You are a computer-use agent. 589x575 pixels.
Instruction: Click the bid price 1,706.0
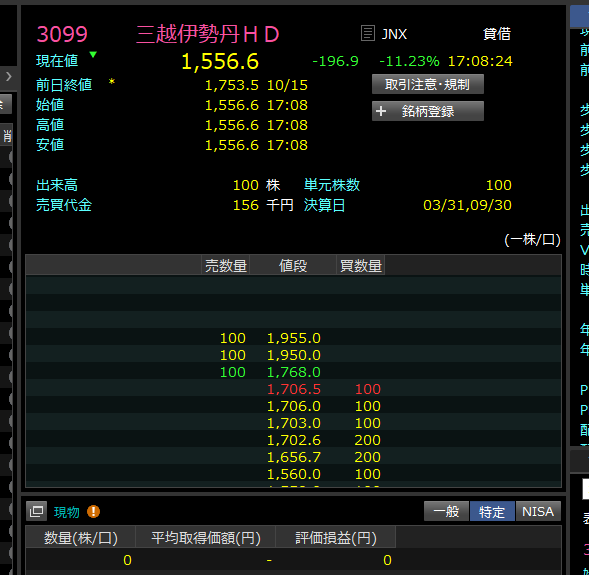coord(294,406)
